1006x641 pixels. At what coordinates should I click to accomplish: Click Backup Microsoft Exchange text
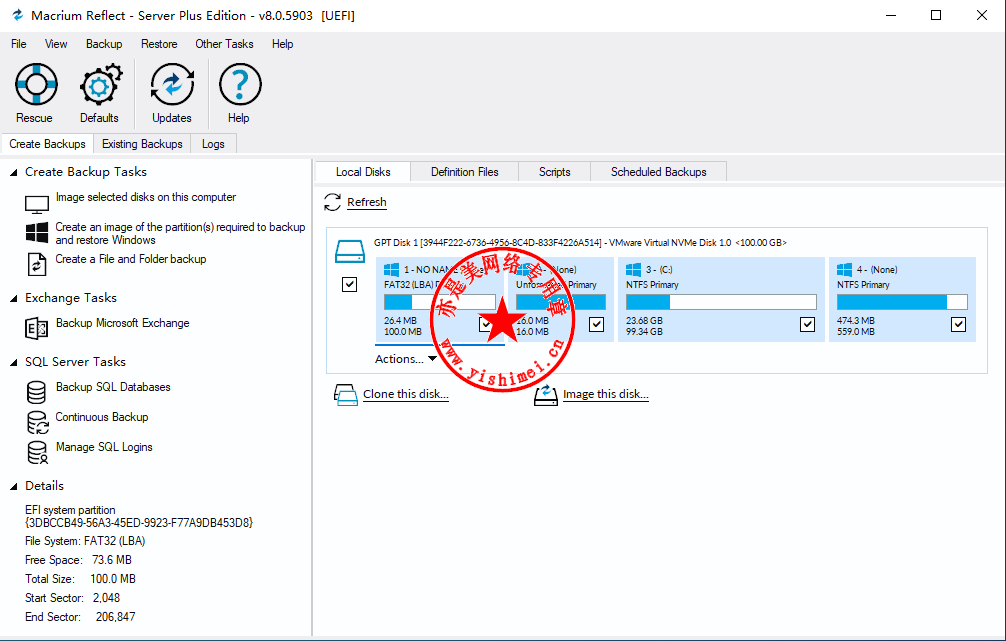point(123,323)
